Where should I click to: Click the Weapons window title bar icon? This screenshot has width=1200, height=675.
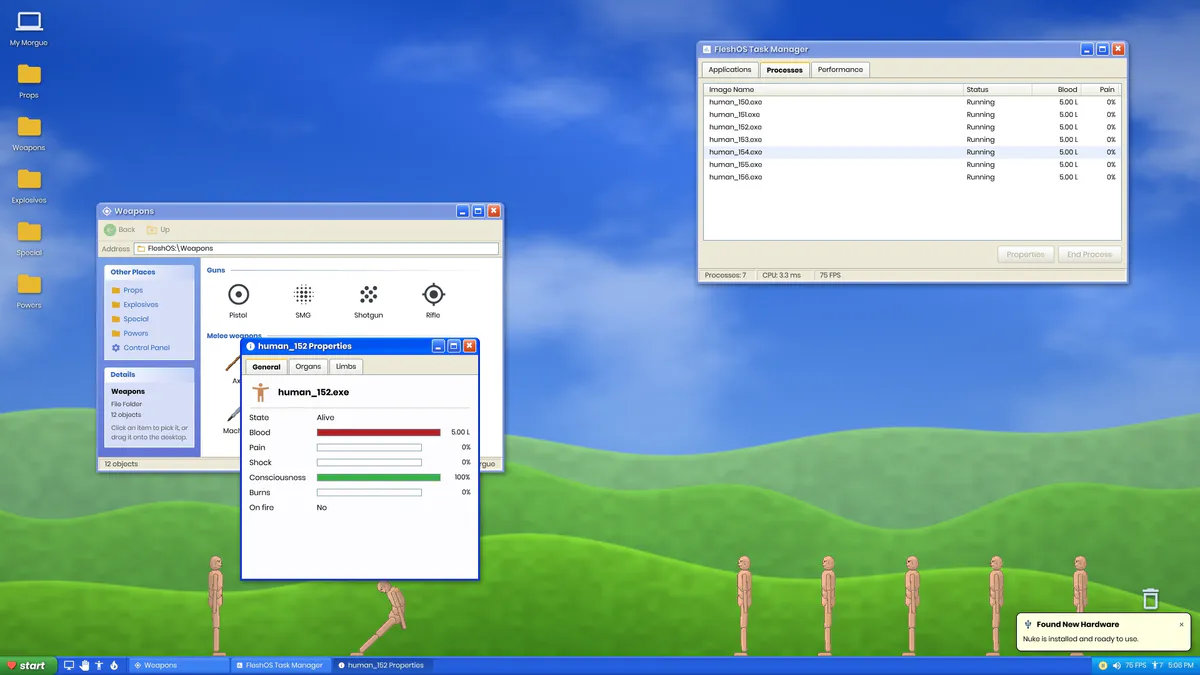click(107, 211)
